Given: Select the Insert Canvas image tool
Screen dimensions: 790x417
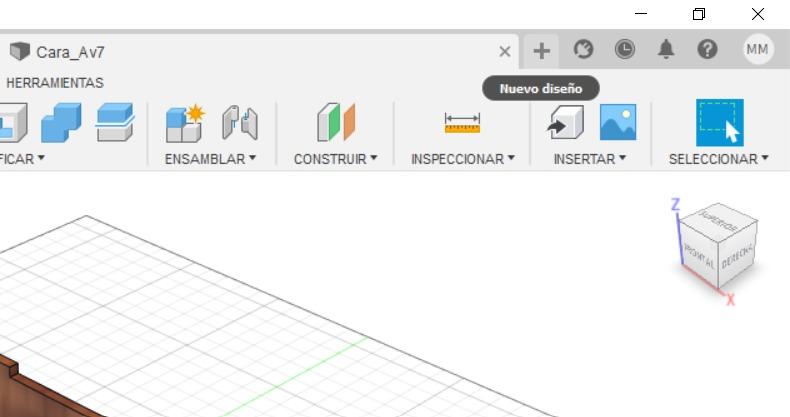Looking at the screenshot, I should [618, 122].
